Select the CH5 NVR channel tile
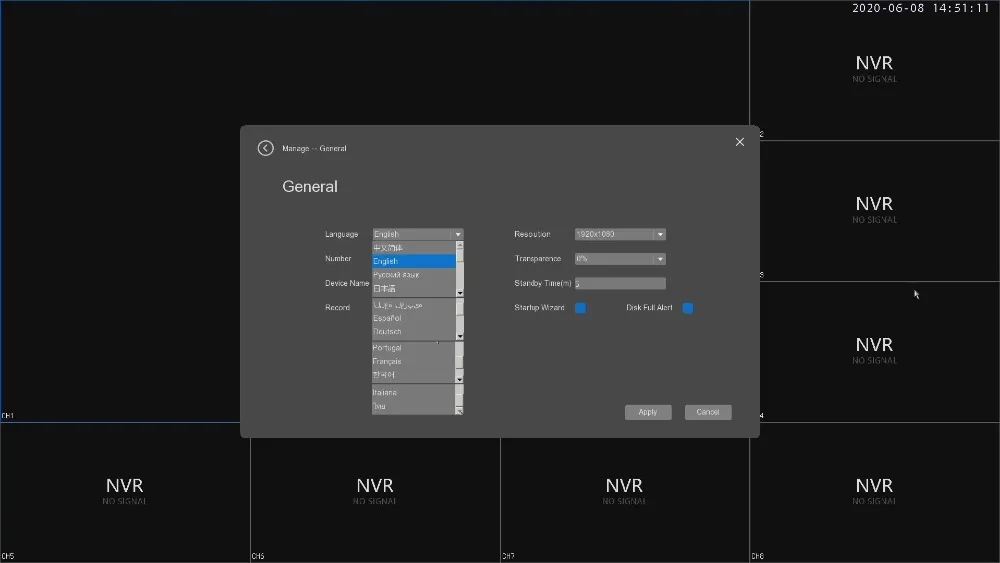Viewport: 1000px width, 563px height. pyautogui.click(x=125, y=492)
